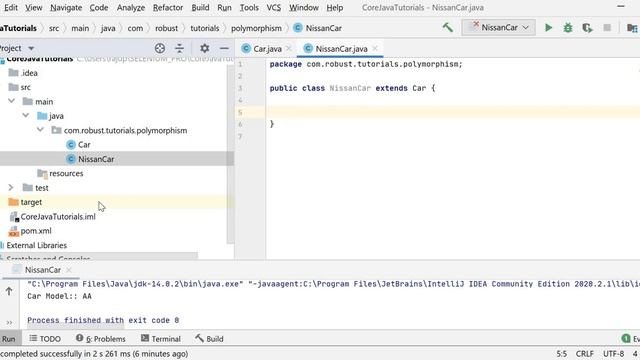
Task: Open the Edit menu
Action: [x=10, y=8]
